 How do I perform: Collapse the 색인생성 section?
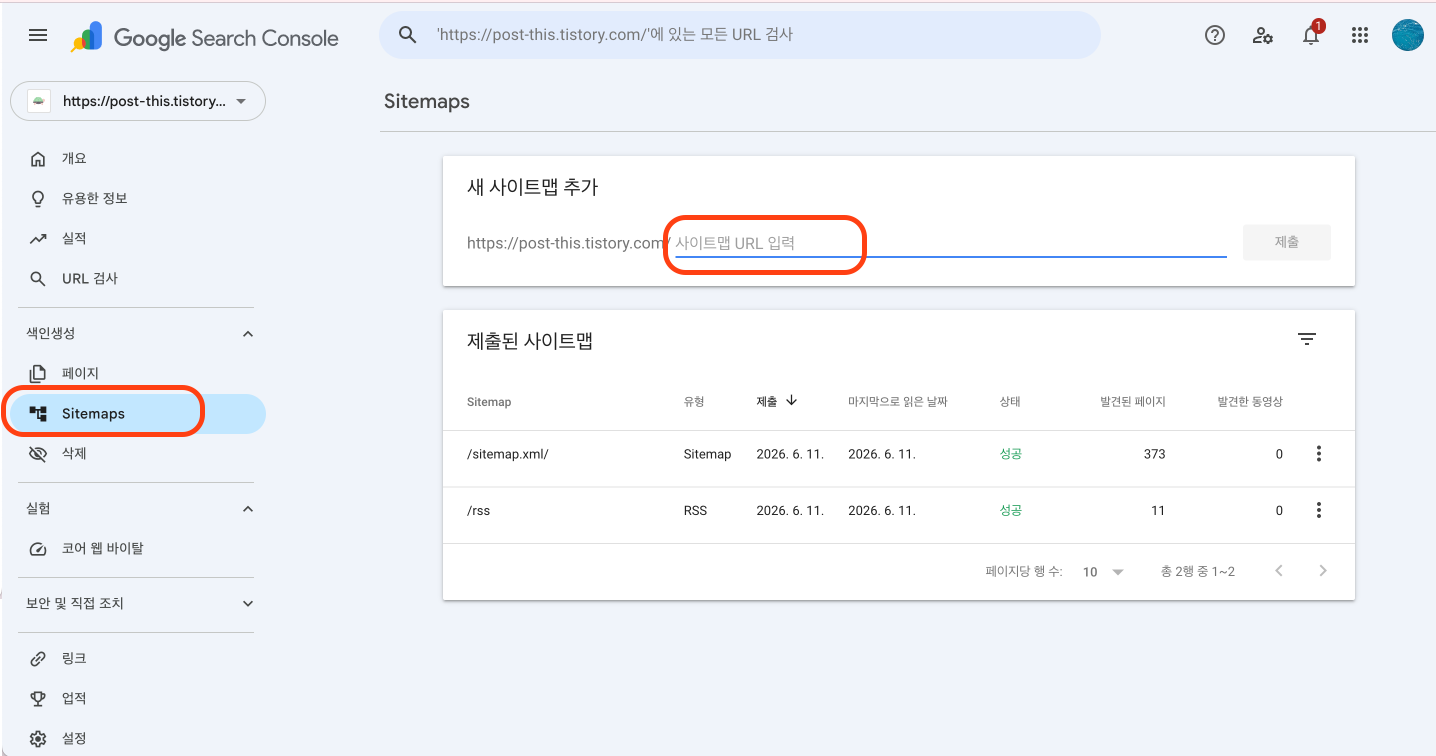[248, 333]
